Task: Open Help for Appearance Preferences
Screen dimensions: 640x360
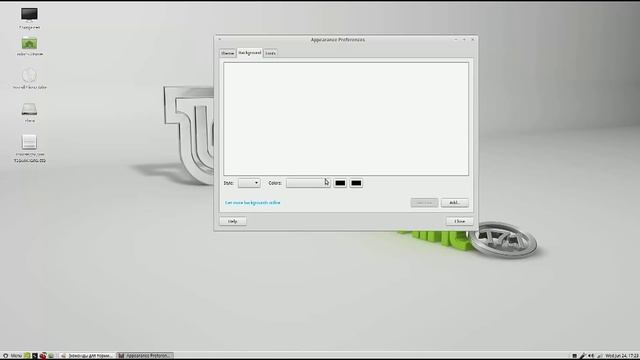Action: 233,221
